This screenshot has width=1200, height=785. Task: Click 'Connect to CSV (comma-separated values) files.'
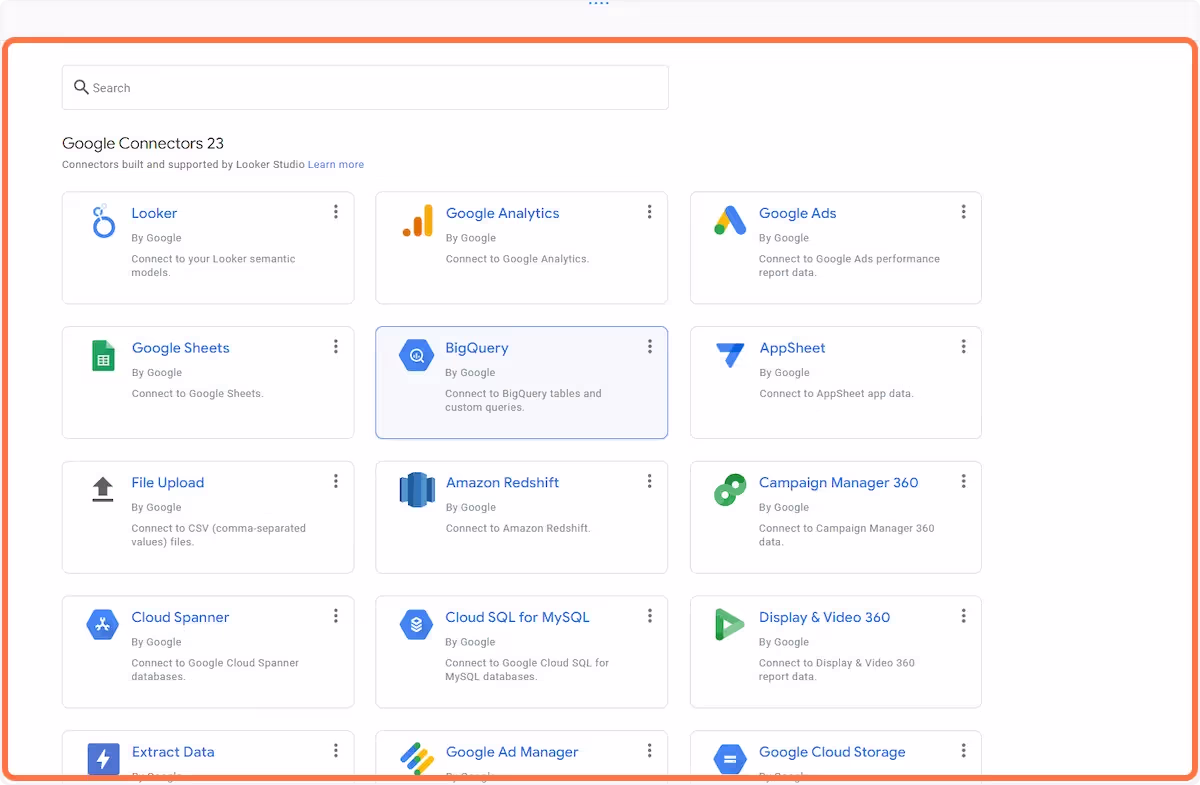tap(218, 535)
